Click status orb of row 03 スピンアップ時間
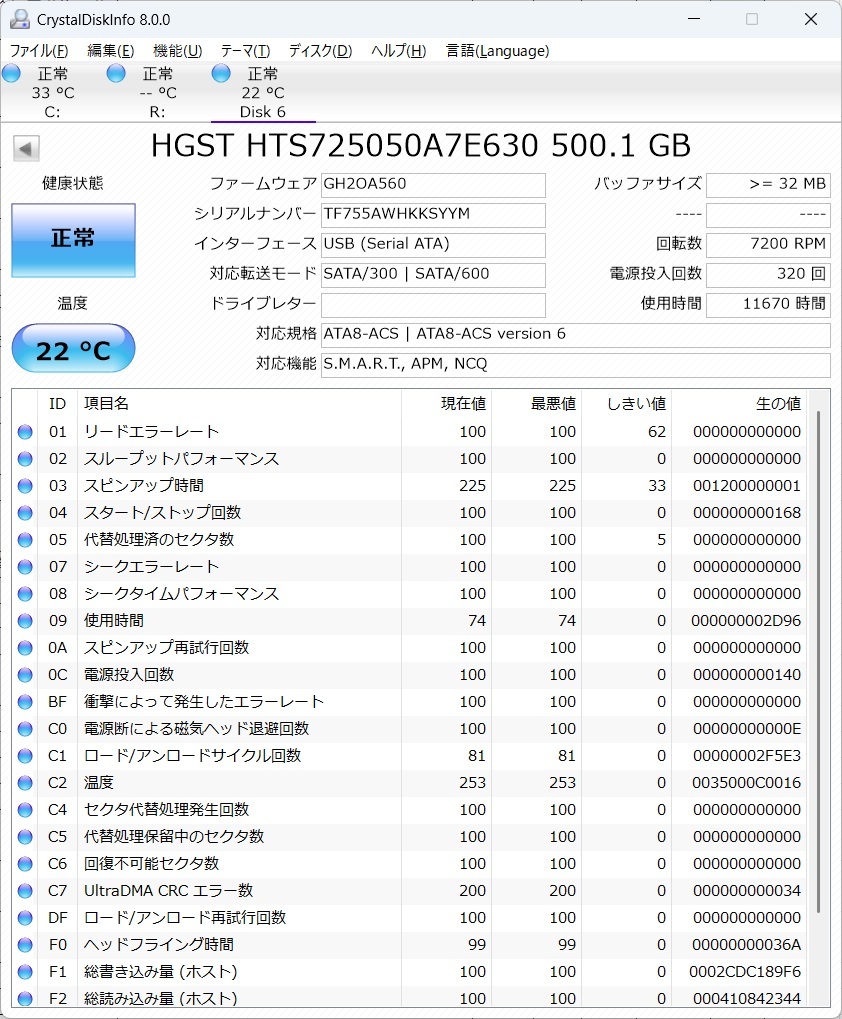The image size is (842, 1019). (x=25, y=486)
